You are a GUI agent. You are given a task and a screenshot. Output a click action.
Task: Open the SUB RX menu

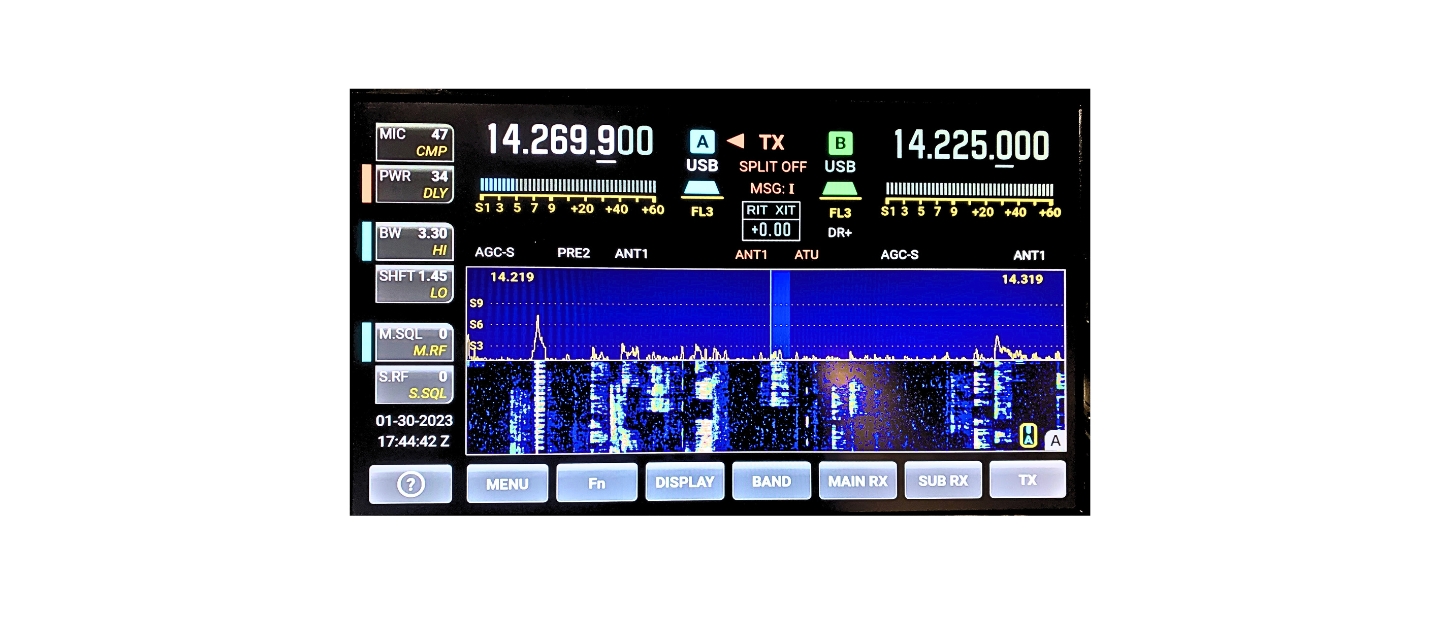[943, 481]
